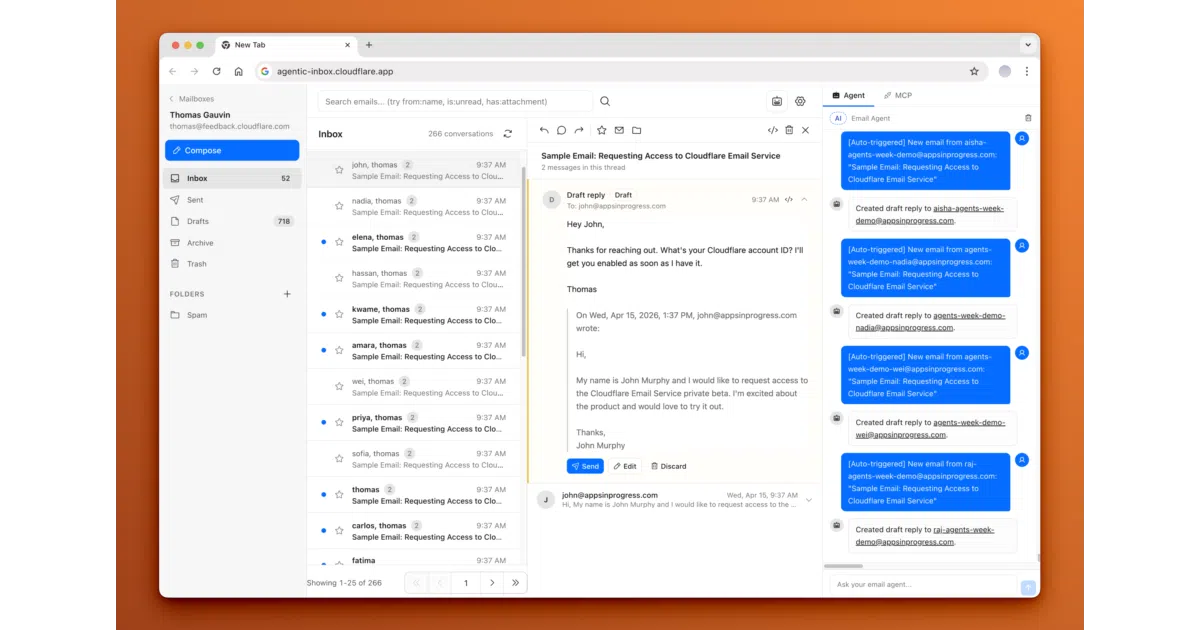
Task: Star the open email thread
Action: 602,130
